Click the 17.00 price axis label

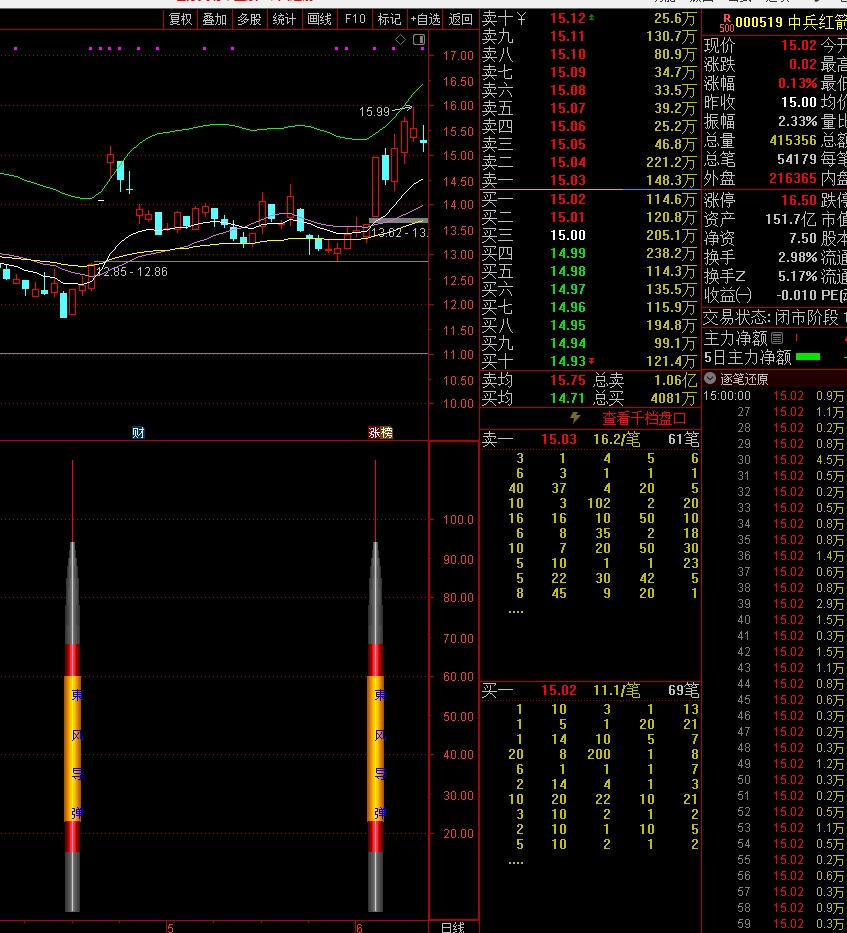tap(458, 55)
